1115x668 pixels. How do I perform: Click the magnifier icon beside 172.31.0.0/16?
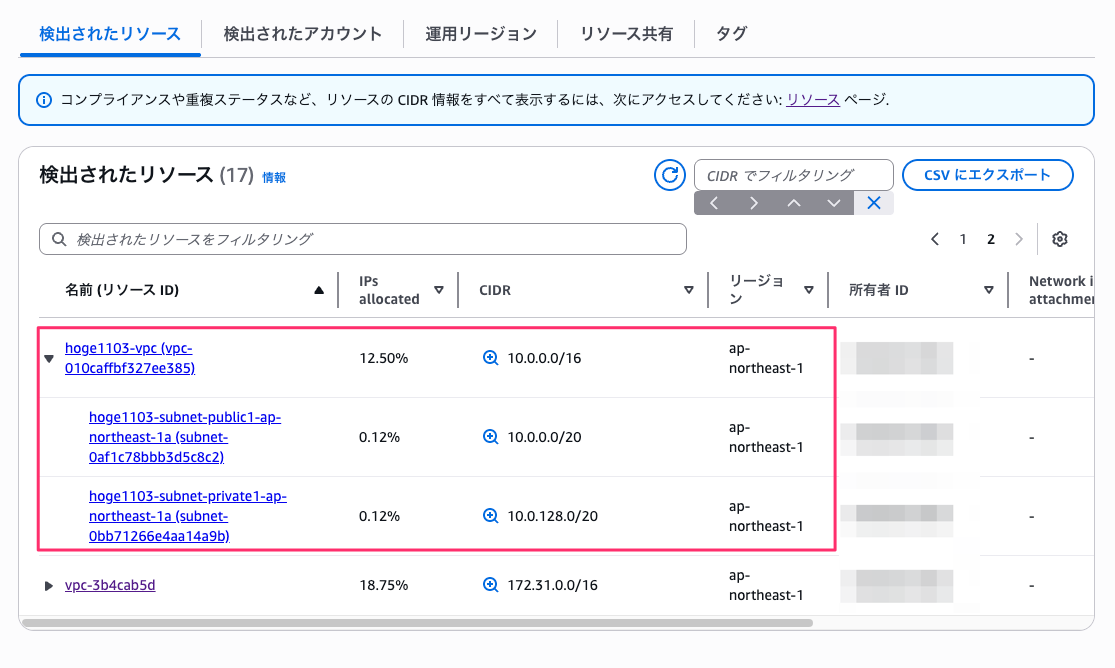[490, 585]
